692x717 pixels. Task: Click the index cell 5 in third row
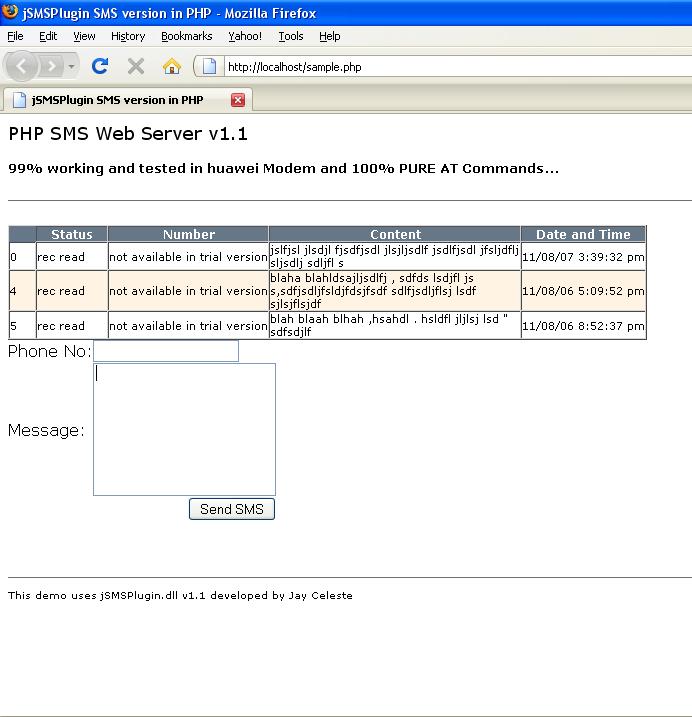point(22,326)
